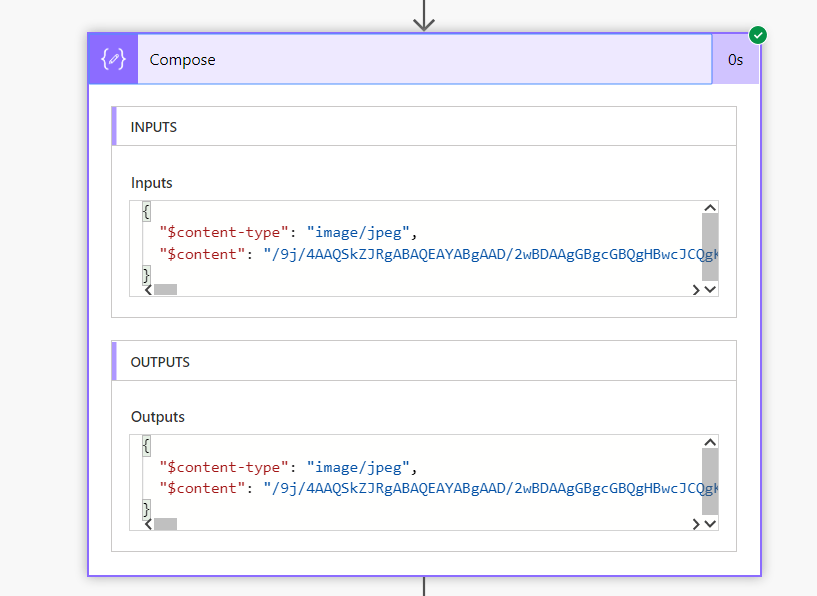
Task: Click the Inputs box scroll-right arrow
Action: click(x=696, y=289)
